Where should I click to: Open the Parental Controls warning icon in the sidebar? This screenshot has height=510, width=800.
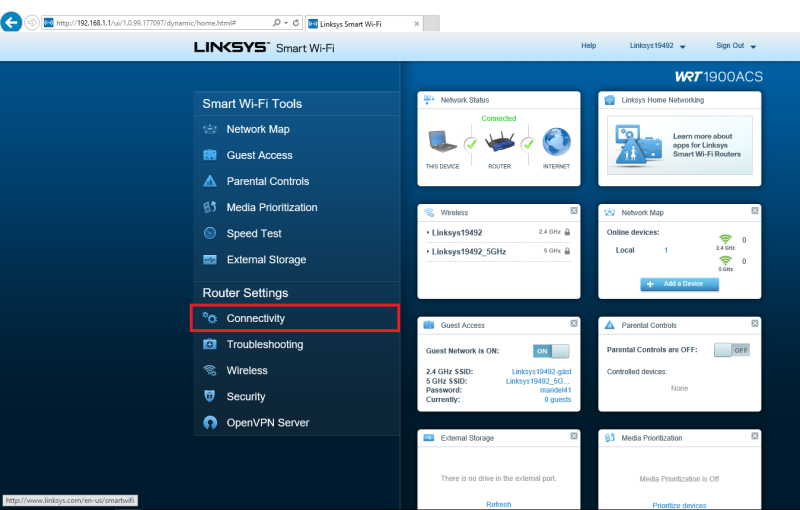tap(210, 181)
